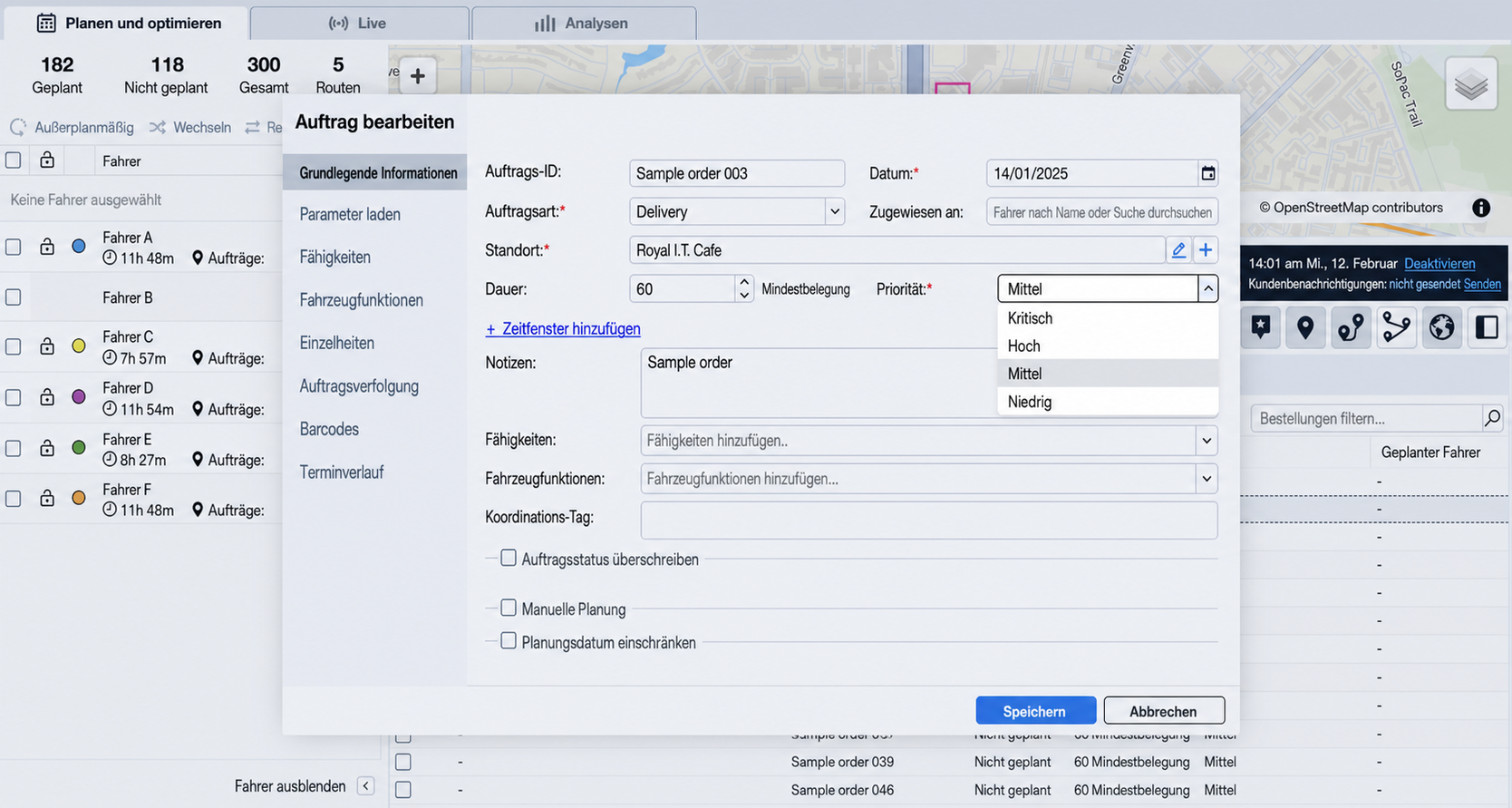
Task: Choose Niedrig priority option
Action: pyautogui.click(x=1108, y=402)
